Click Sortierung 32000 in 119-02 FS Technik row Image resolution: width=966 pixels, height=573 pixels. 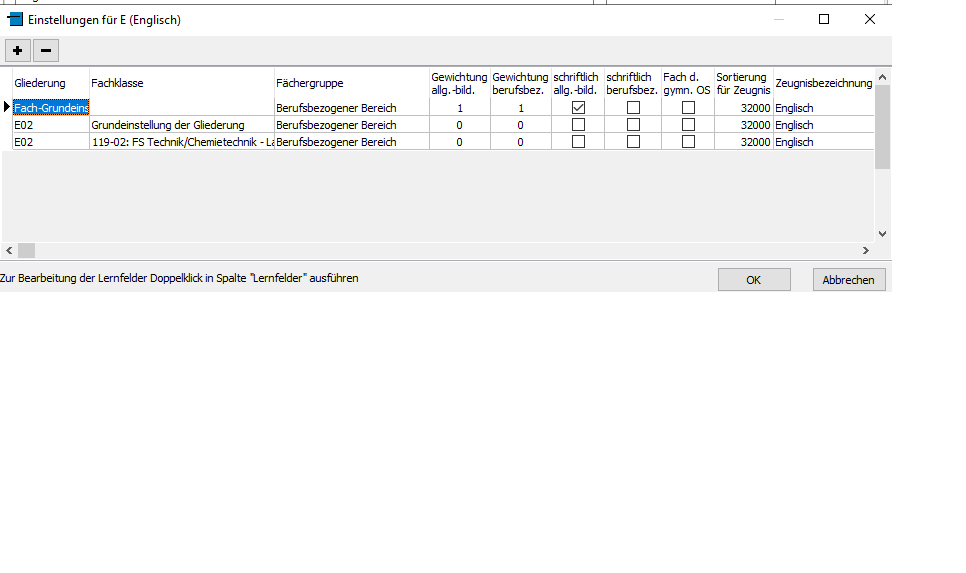[744, 142]
